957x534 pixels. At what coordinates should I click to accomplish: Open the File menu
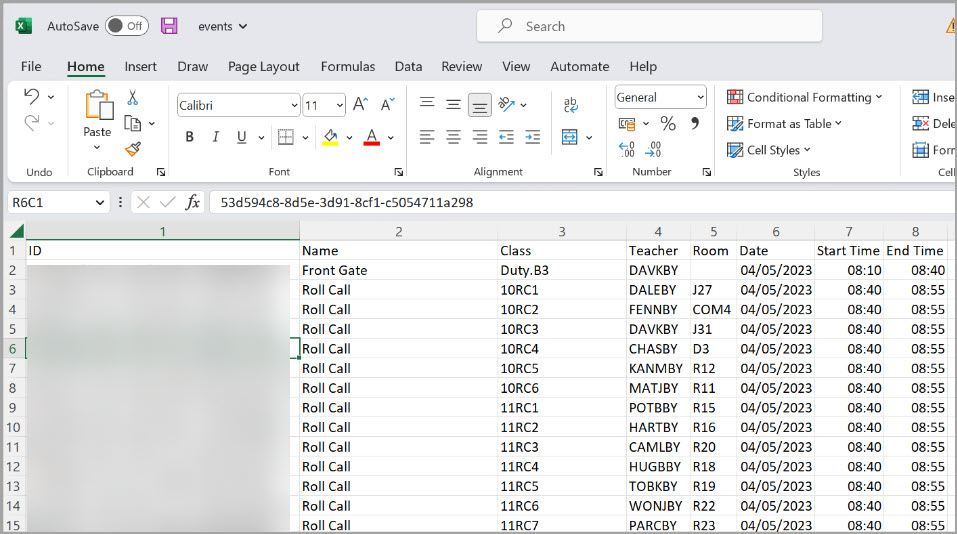[31, 67]
